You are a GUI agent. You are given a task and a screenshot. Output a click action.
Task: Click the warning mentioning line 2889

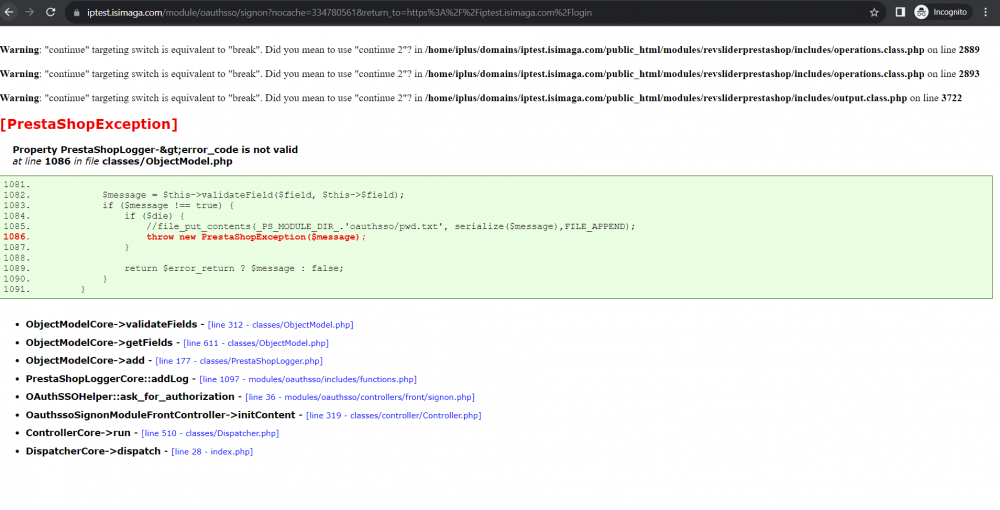click(490, 50)
